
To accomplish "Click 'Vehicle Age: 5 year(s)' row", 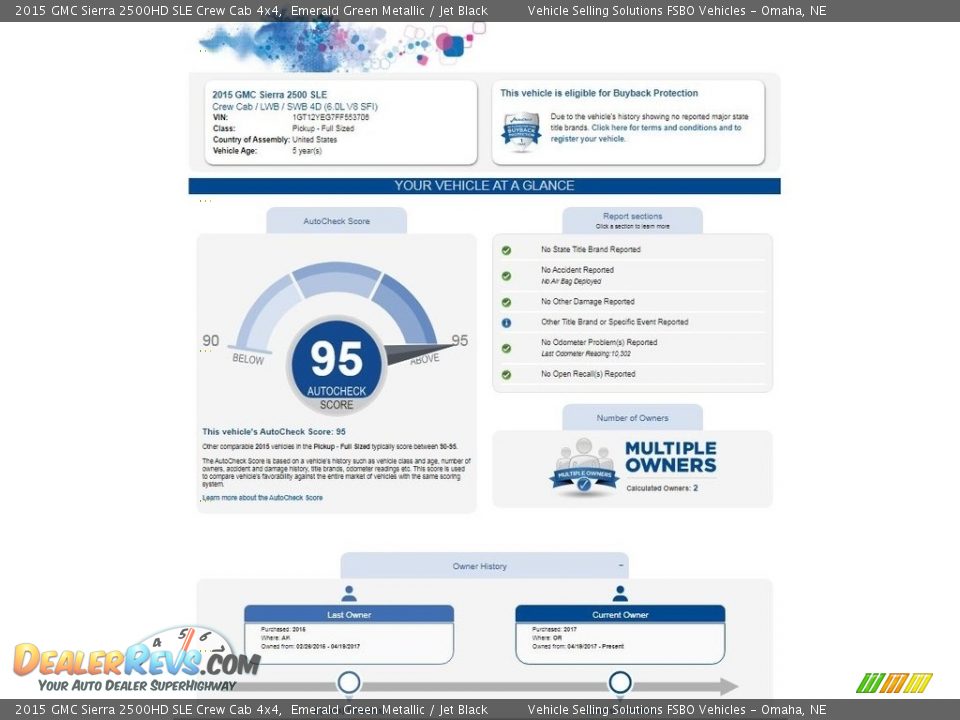I will pyautogui.click(x=268, y=151).
